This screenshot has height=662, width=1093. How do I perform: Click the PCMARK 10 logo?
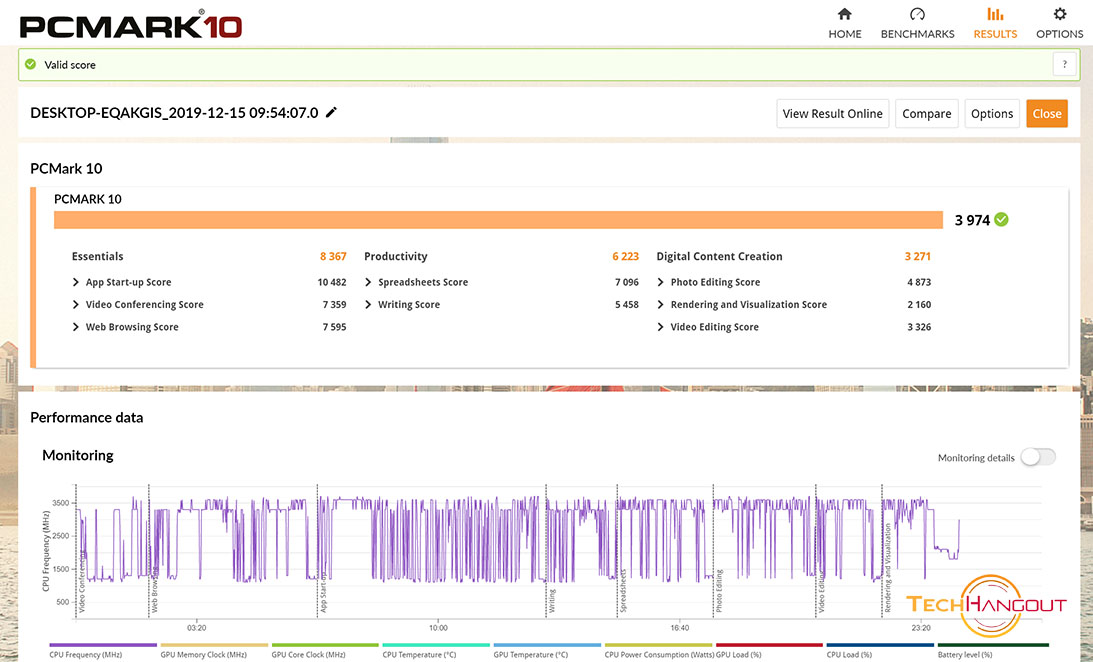pyautogui.click(x=131, y=26)
